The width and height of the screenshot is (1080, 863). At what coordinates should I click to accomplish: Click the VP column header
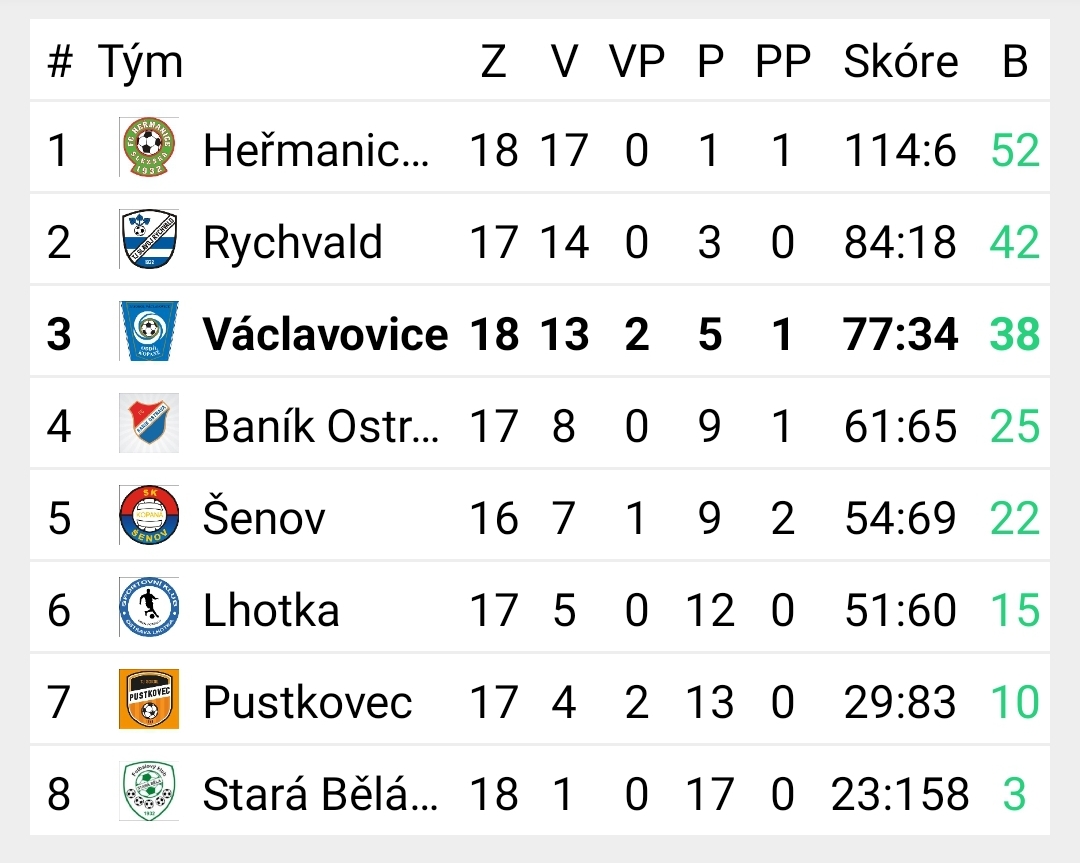(x=637, y=61)
